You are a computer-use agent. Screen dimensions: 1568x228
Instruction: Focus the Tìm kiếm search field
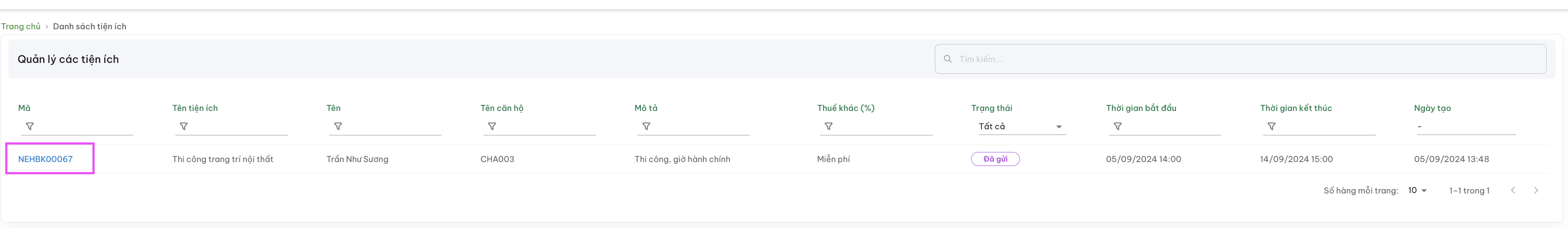point(1241,59)
